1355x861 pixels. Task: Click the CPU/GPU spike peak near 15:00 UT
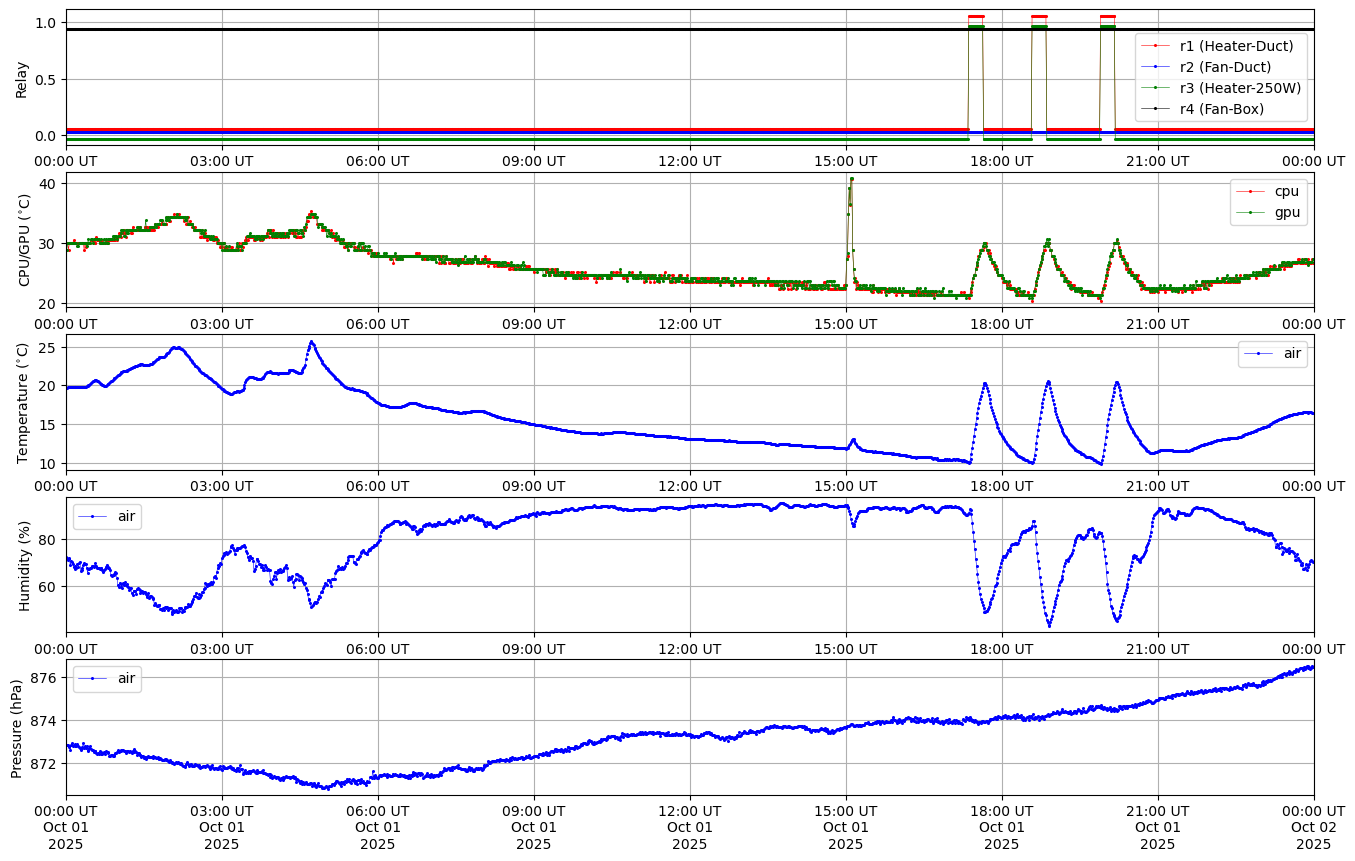click(x=851, y=179)
